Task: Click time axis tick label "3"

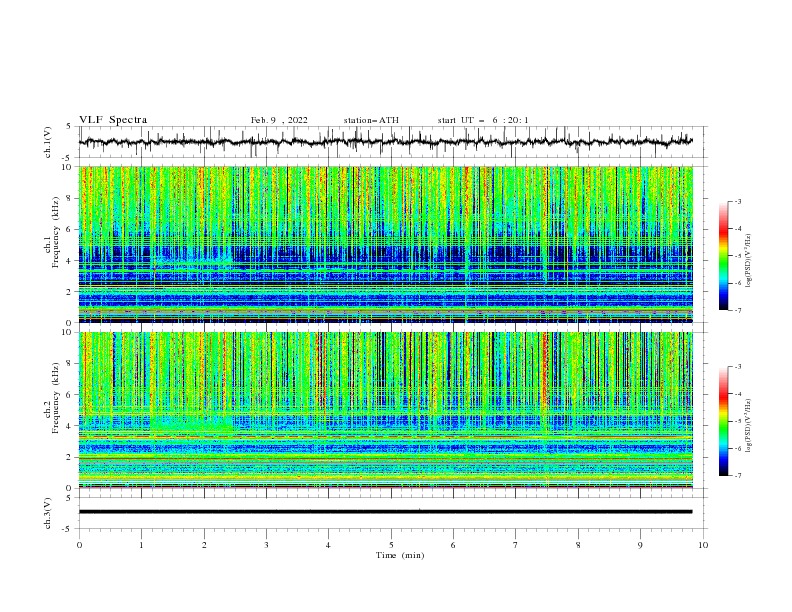Action: point(267,545)
